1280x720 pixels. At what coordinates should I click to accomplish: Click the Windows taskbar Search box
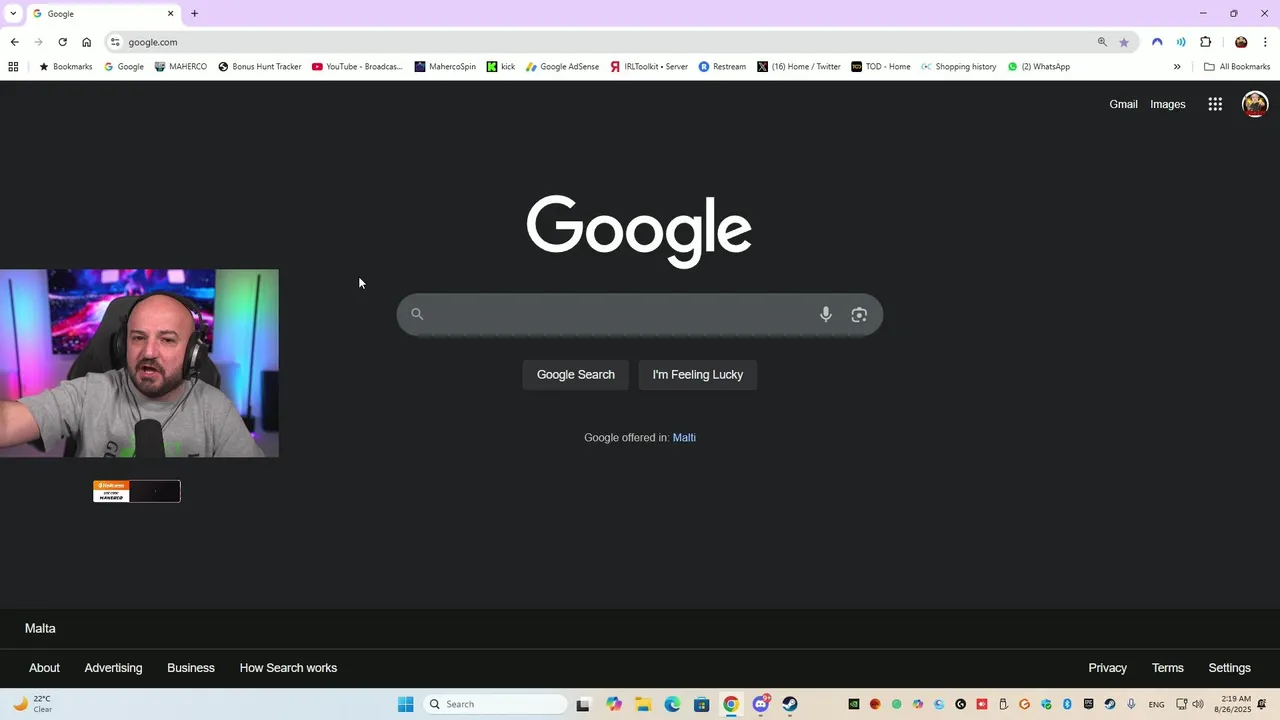pyautogui.click(x=496, y=704)
